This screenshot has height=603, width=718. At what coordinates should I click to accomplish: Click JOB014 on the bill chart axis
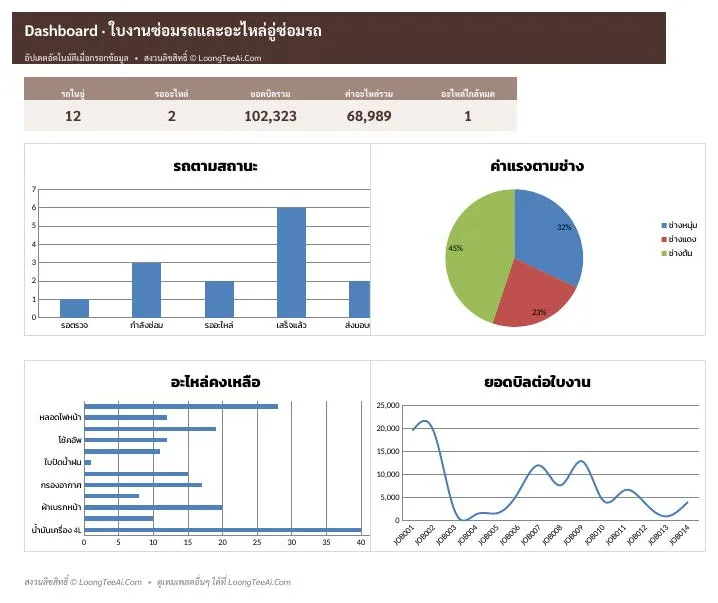pyautogui.click(x=680, y=535)
